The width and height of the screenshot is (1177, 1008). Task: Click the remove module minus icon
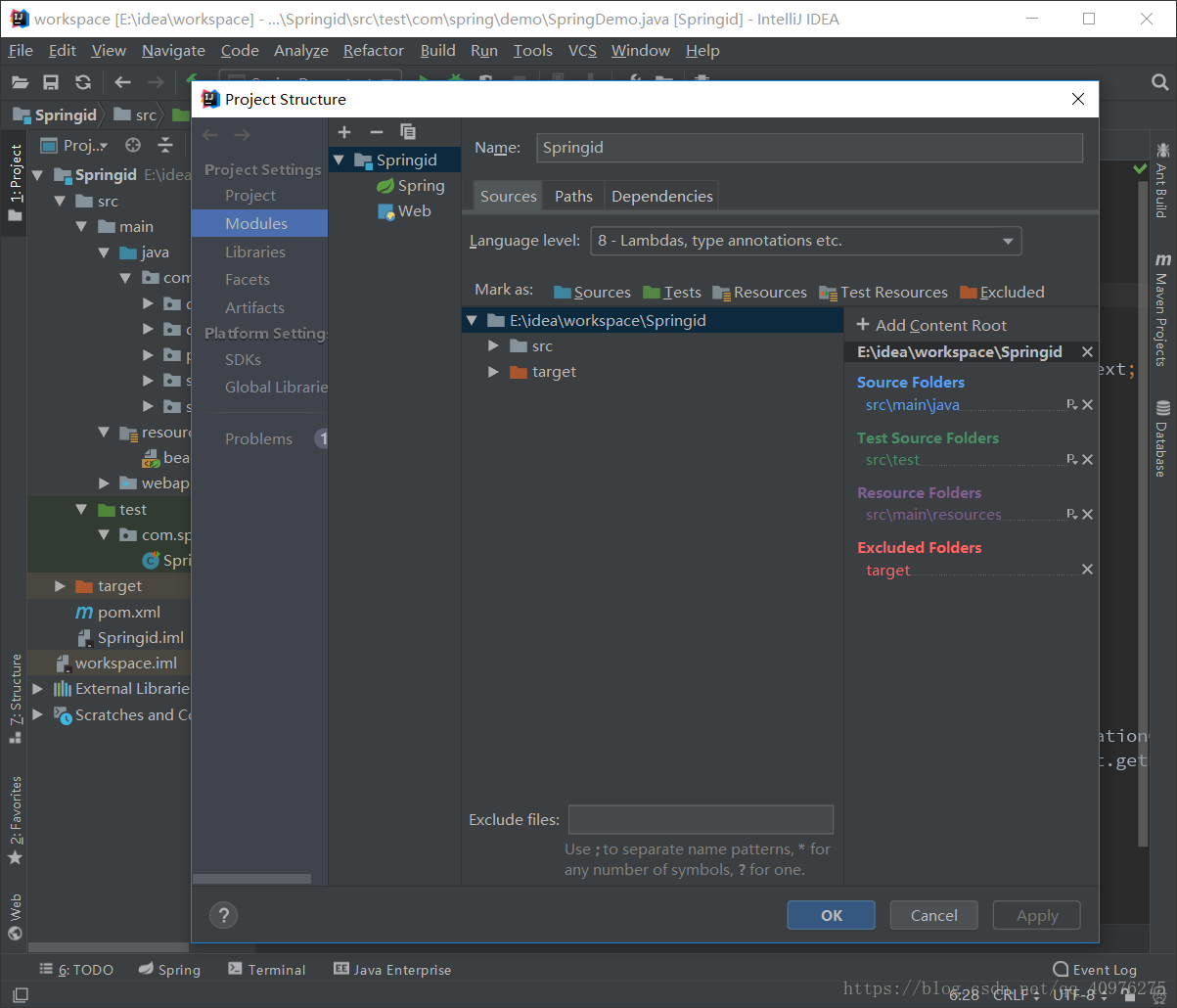(376, 132)
